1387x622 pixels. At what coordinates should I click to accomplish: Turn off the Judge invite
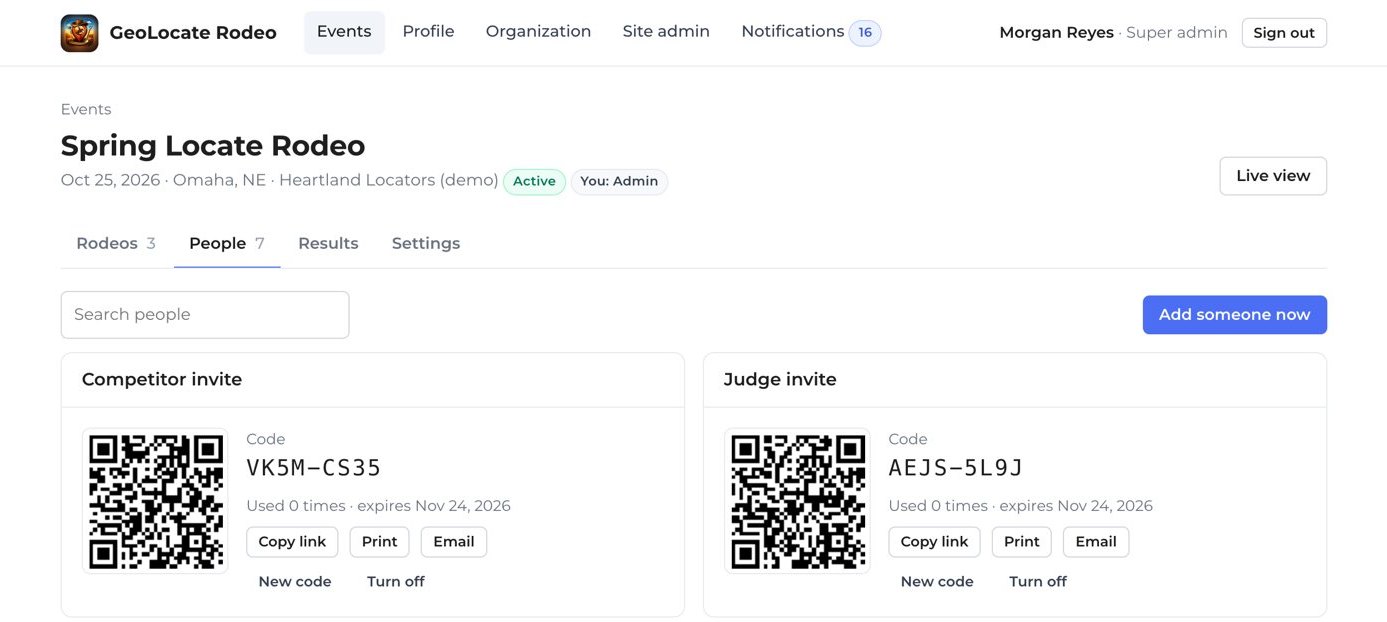(1038, 582)
